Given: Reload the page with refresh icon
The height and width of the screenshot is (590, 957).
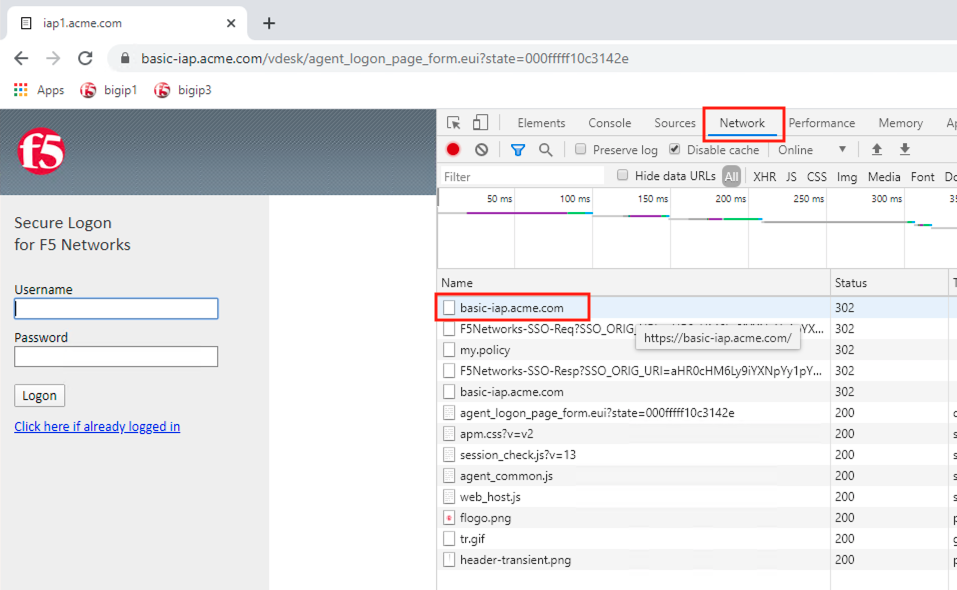Looking at the screenshot, I should (85, 59).
